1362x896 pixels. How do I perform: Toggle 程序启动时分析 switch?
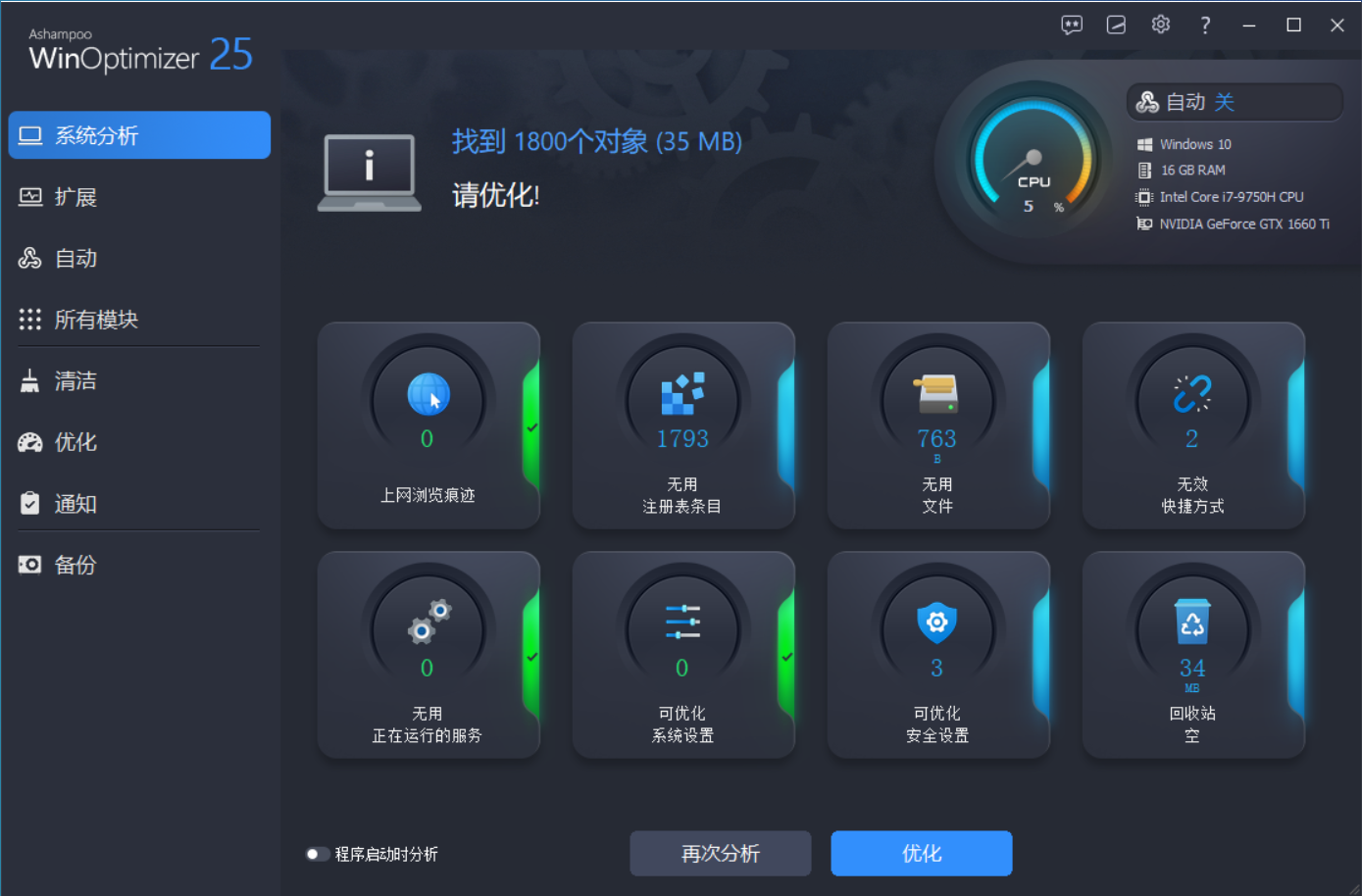coord(317,854)
